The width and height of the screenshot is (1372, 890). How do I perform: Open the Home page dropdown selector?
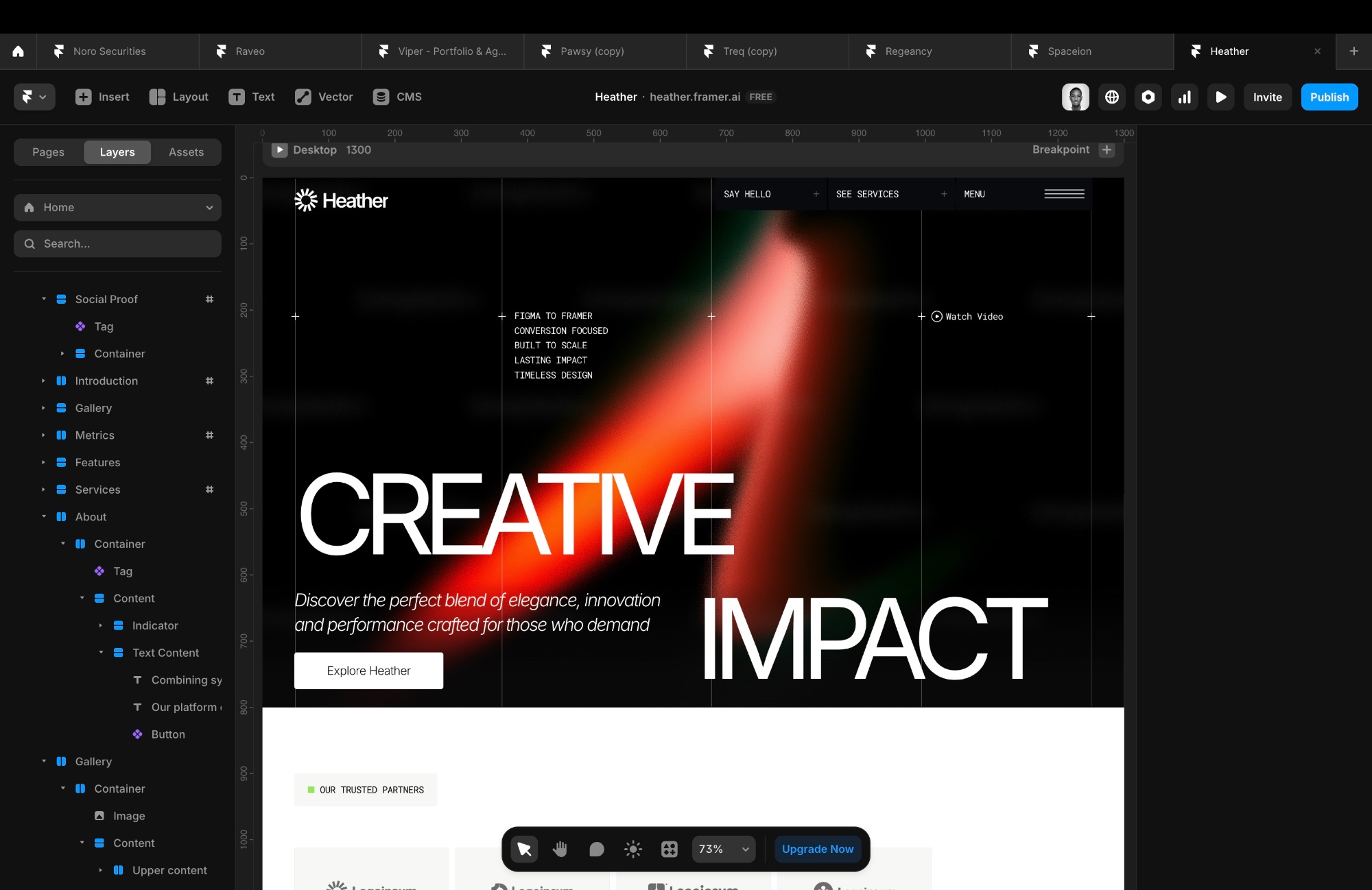click(117, 207)
